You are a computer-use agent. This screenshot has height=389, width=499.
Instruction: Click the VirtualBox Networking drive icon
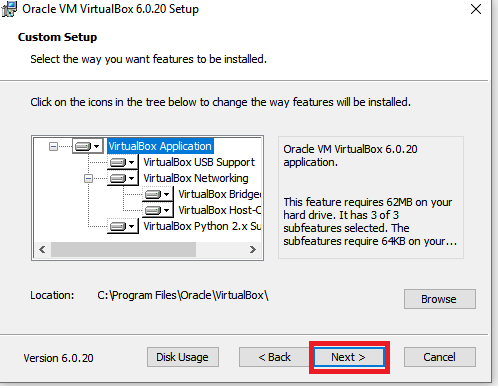click(x=118, y=178)
